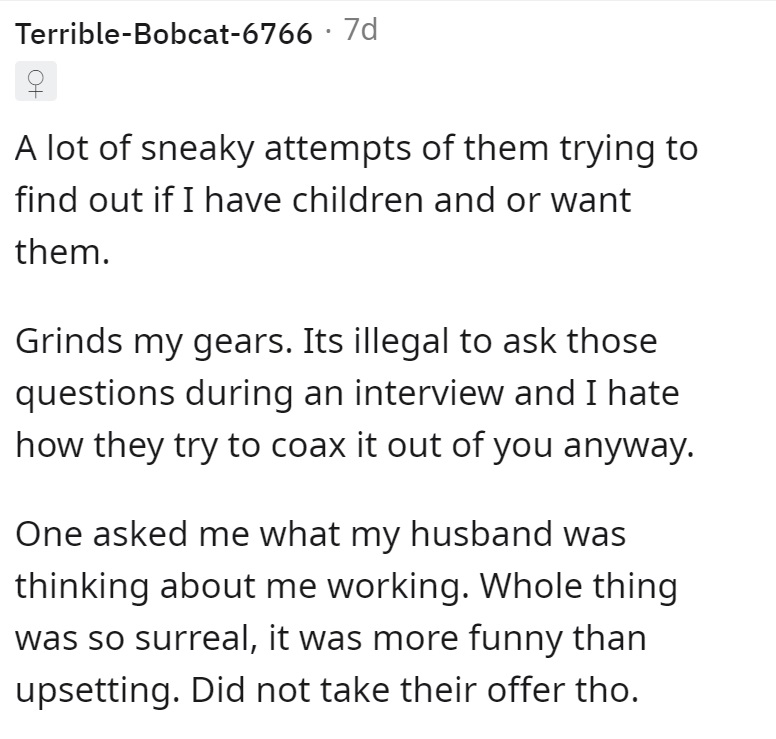
Task: Click the first paragraph about sneaky attempts
Action: 356,200
